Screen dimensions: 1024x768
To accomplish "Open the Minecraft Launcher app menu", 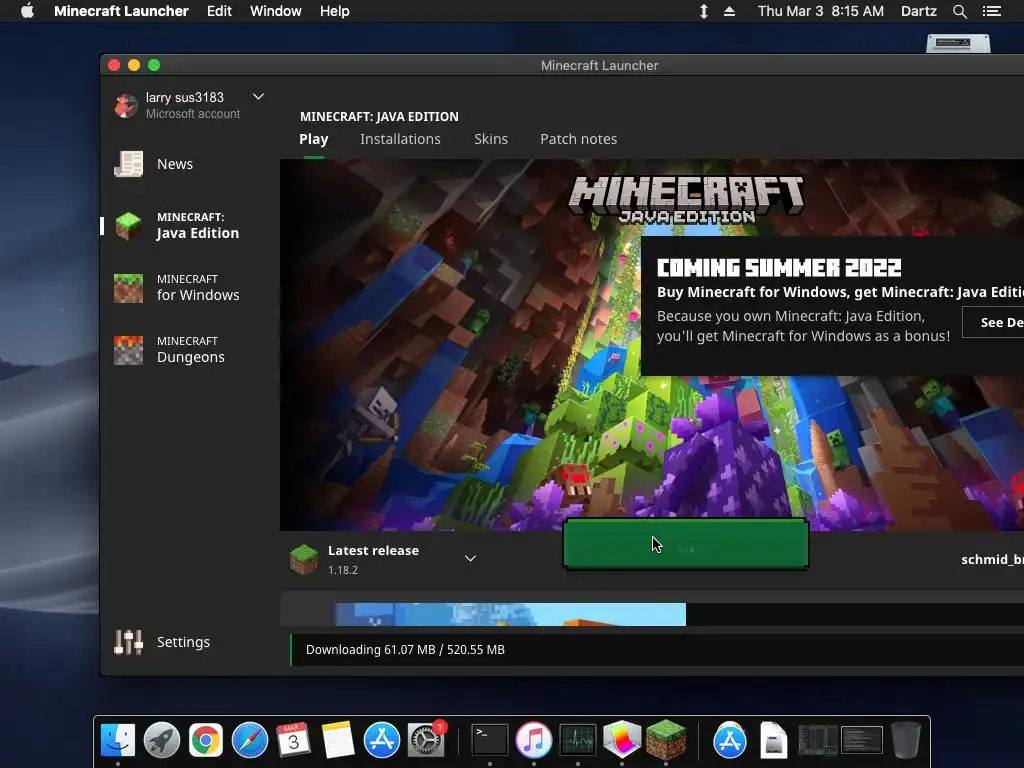I will 121,11.
